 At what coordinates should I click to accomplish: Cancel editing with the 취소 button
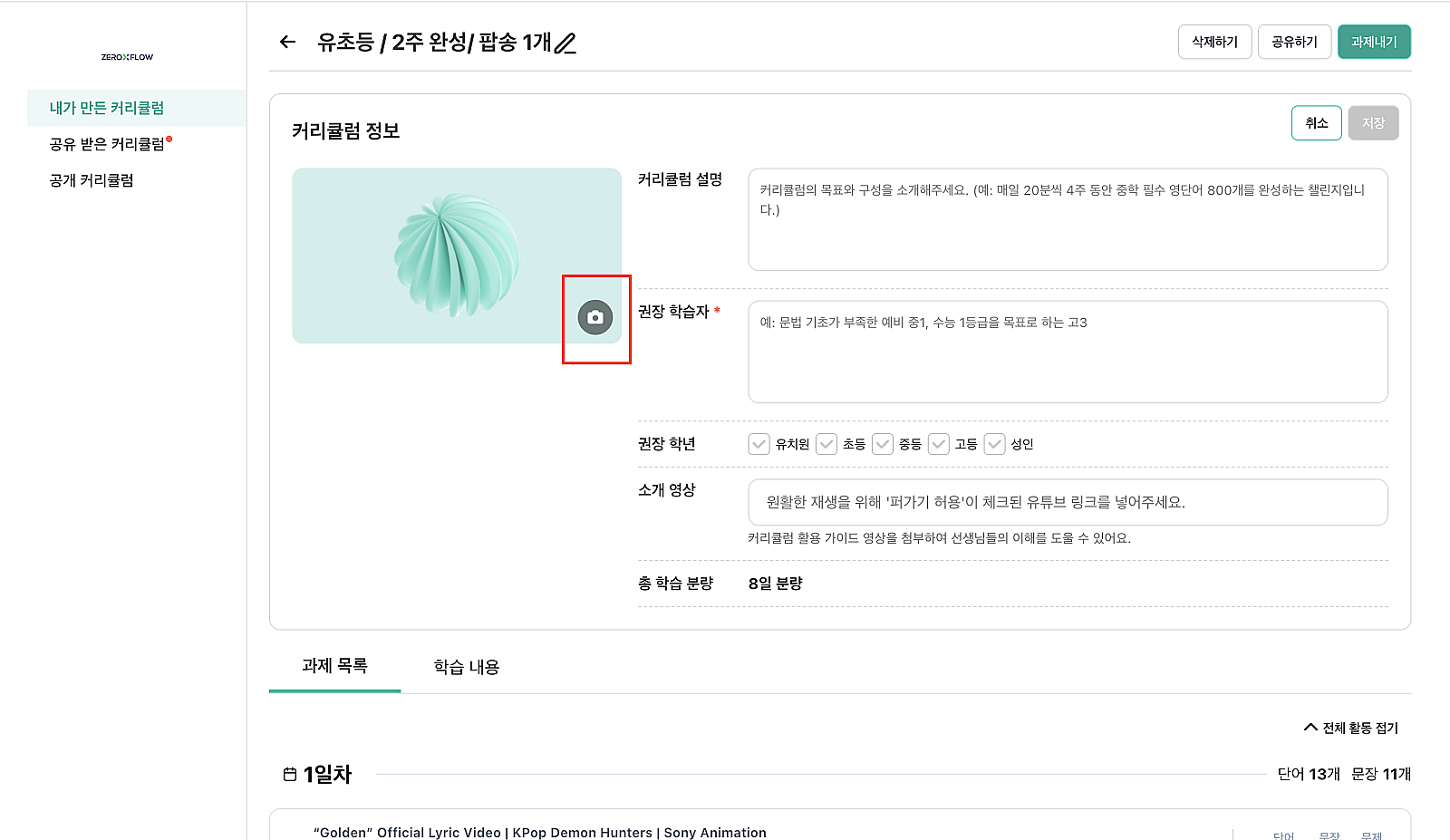click(x=1316, y=122)
